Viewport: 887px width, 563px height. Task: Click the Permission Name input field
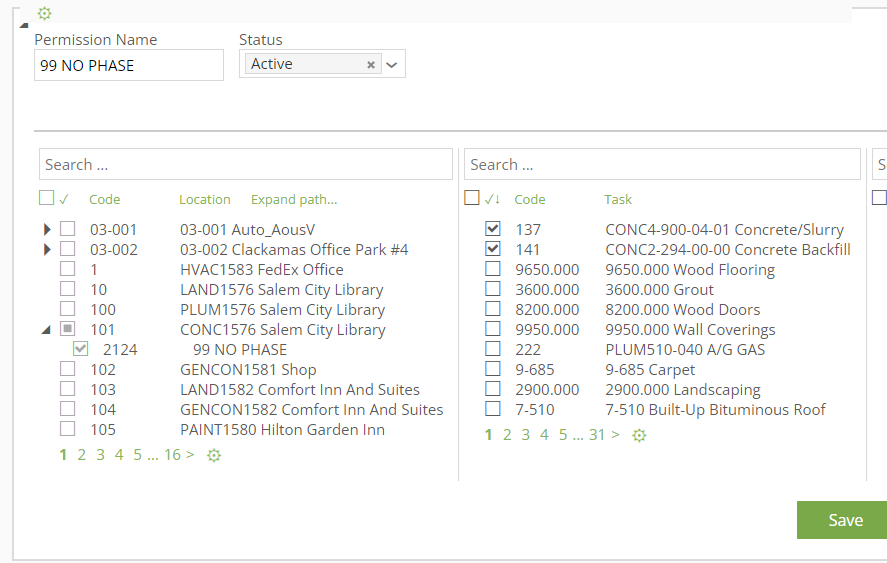(129, 65)
